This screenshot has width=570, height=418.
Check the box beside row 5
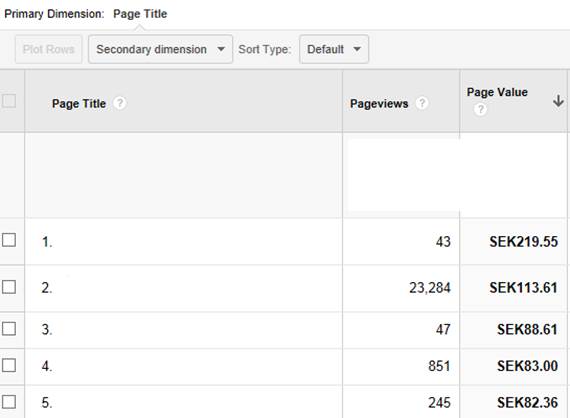tap(9, 402)
